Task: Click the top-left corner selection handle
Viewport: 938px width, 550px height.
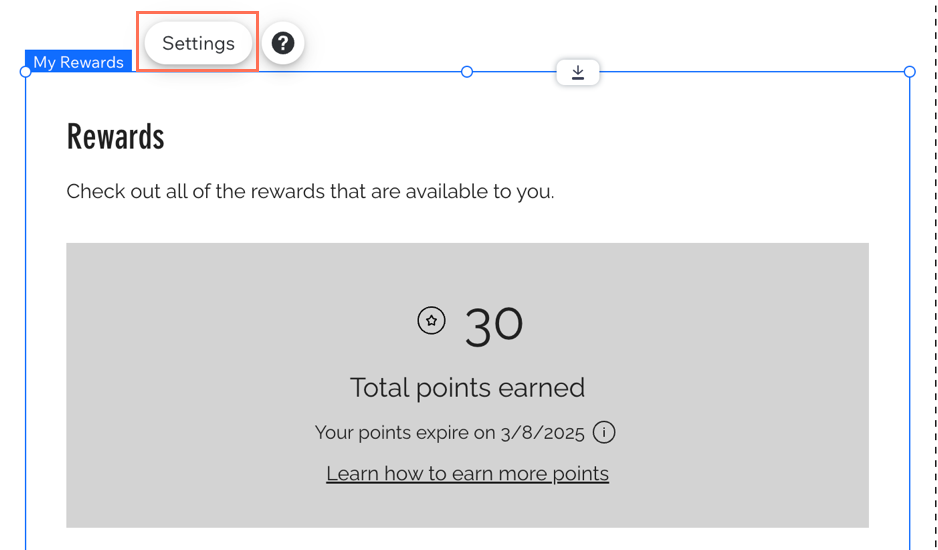Action: click(x=25, y=72)
